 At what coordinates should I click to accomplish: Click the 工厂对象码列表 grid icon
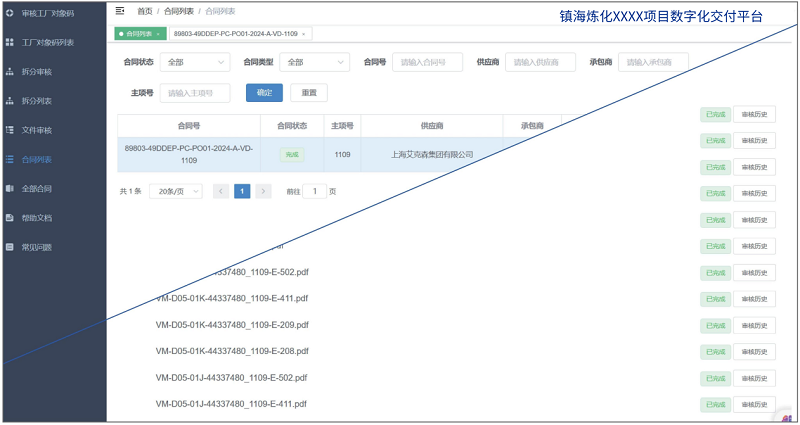pyautogui.click(x=10, y=42)
